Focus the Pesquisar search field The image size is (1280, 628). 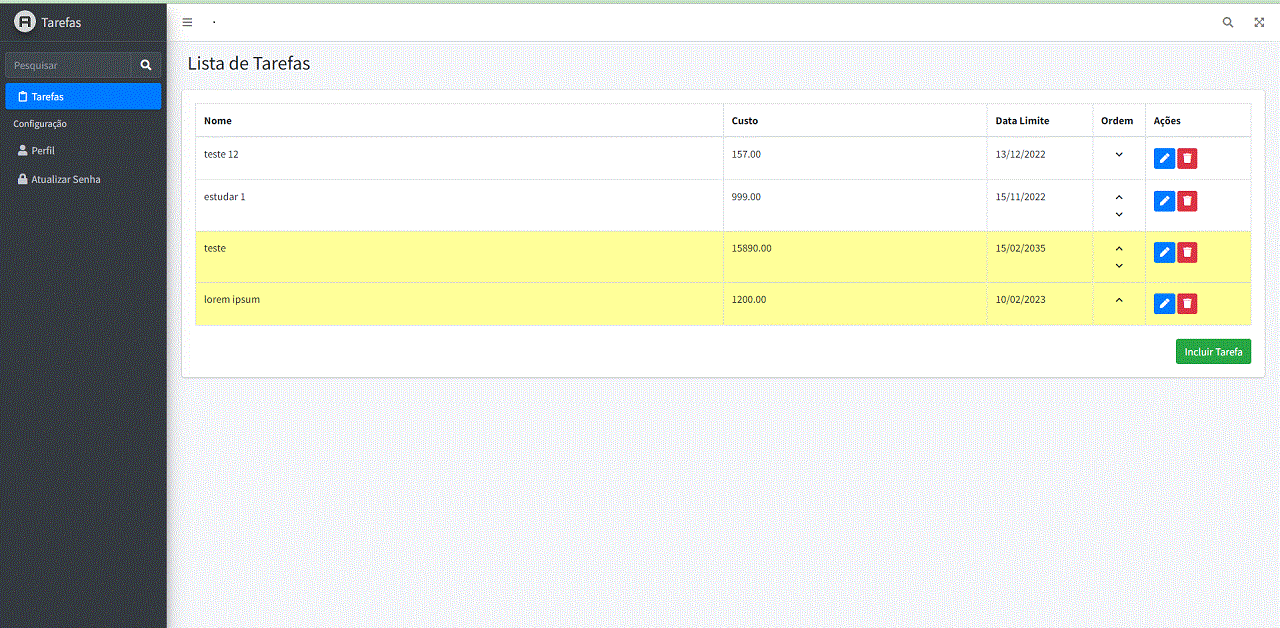69,65
